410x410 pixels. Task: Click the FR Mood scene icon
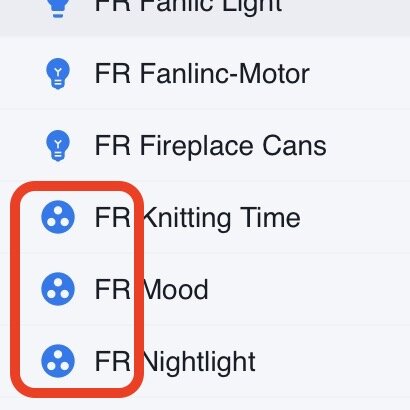tap(58, 289)
